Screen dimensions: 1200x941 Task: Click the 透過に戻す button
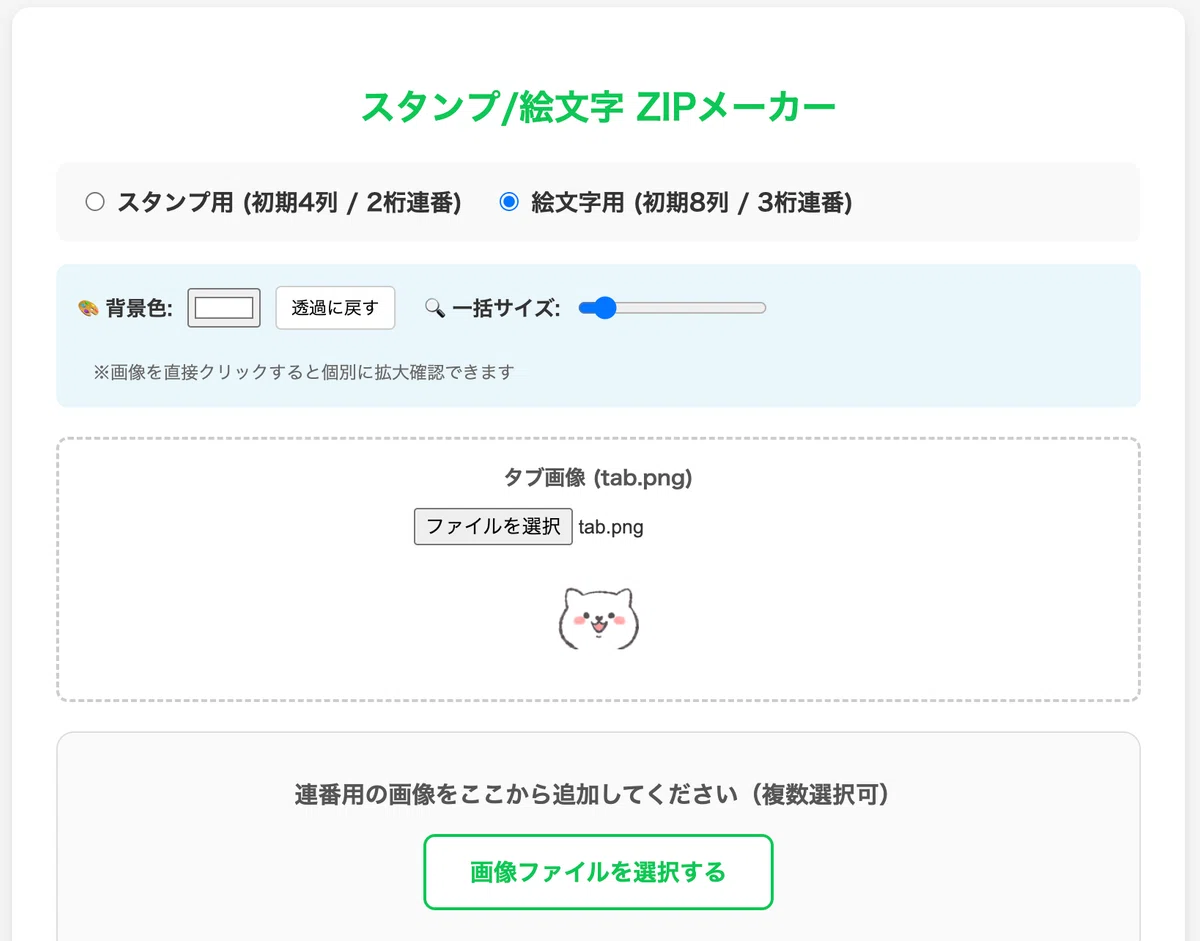[x=335, y=308]
